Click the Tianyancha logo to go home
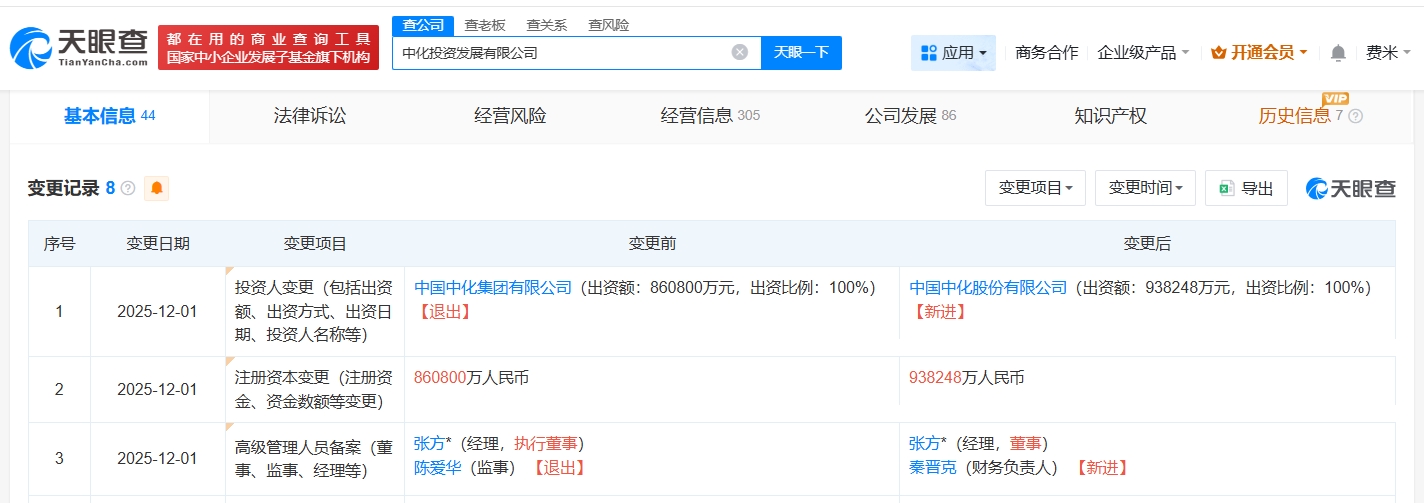Image resolution: width=1424 pixels, height=503 pixels. point(78,47)
